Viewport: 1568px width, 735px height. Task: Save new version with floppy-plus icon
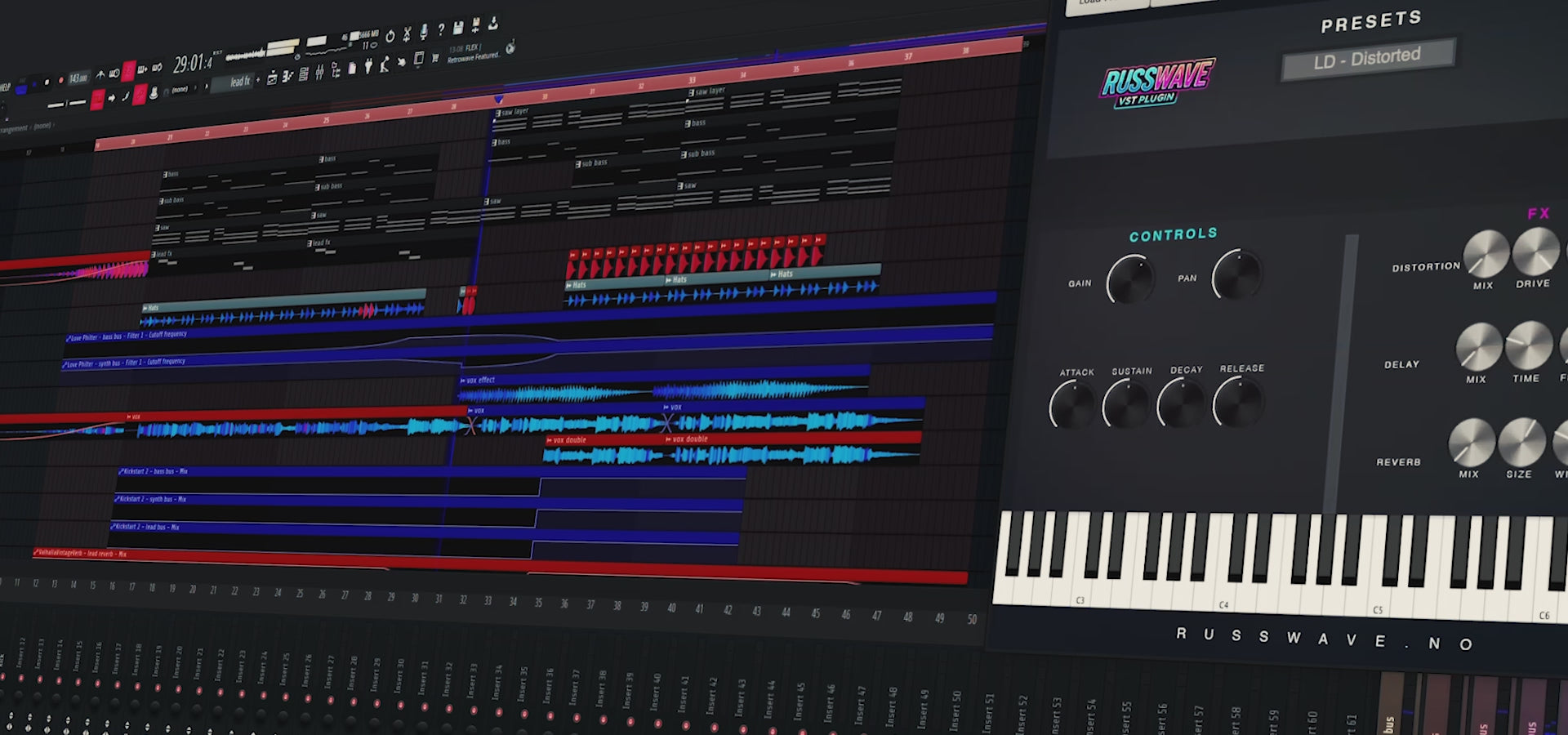tap(475, 25)
